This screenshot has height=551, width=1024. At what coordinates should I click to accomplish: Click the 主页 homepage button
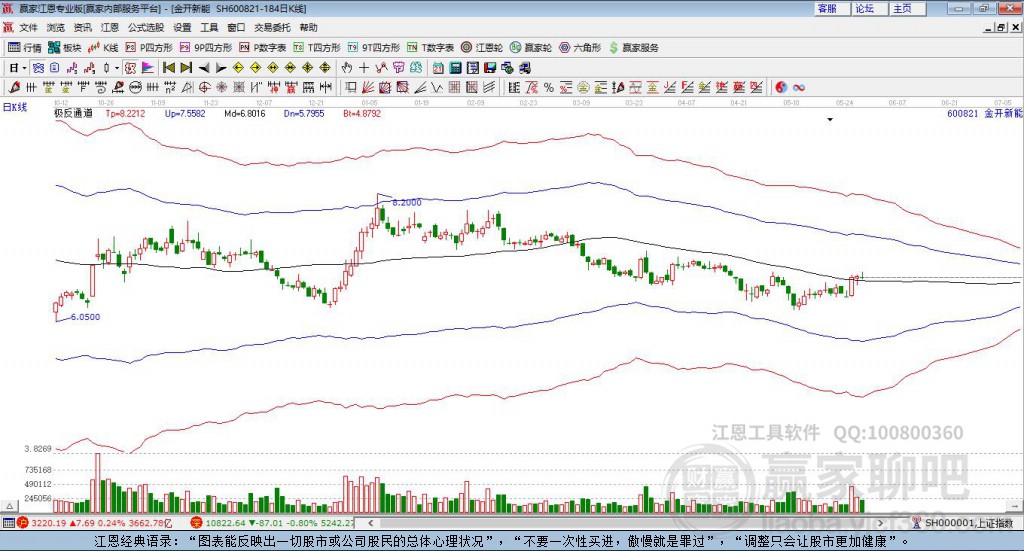click(908, 8)
